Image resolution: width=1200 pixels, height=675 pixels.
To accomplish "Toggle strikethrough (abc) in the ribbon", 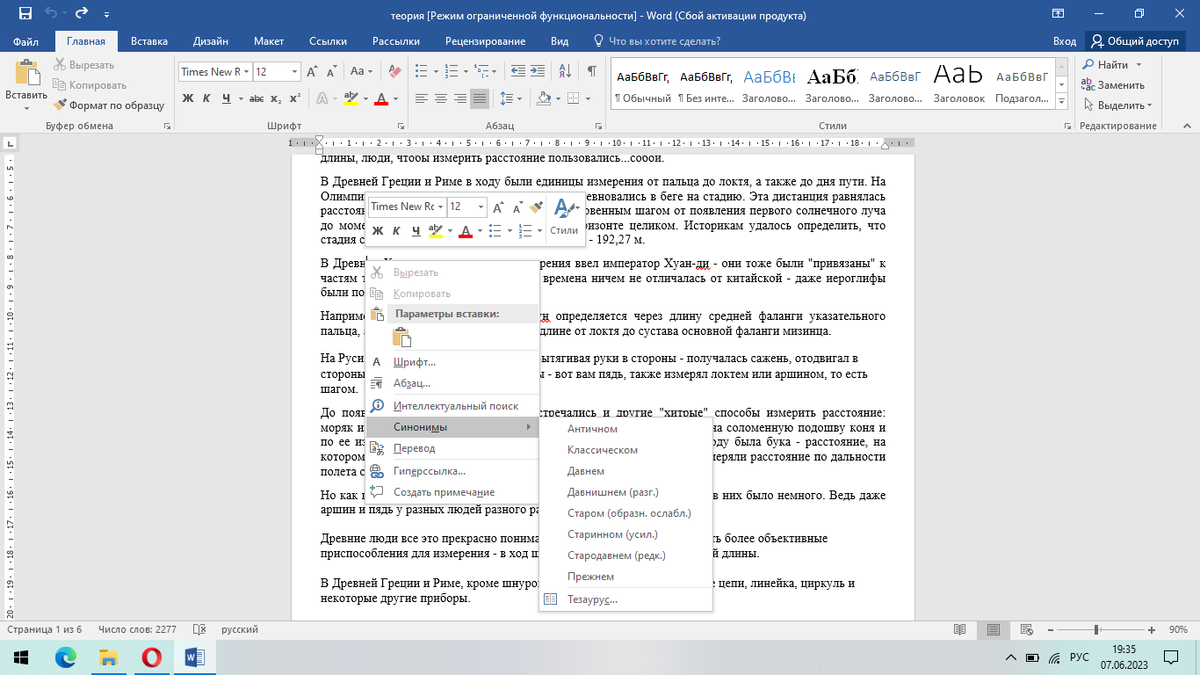I will coord(257,98).
